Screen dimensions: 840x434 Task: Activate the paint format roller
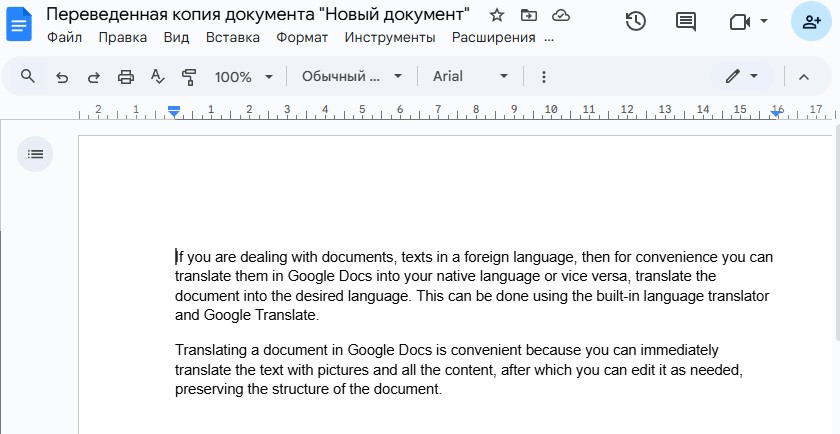(189, 77)
